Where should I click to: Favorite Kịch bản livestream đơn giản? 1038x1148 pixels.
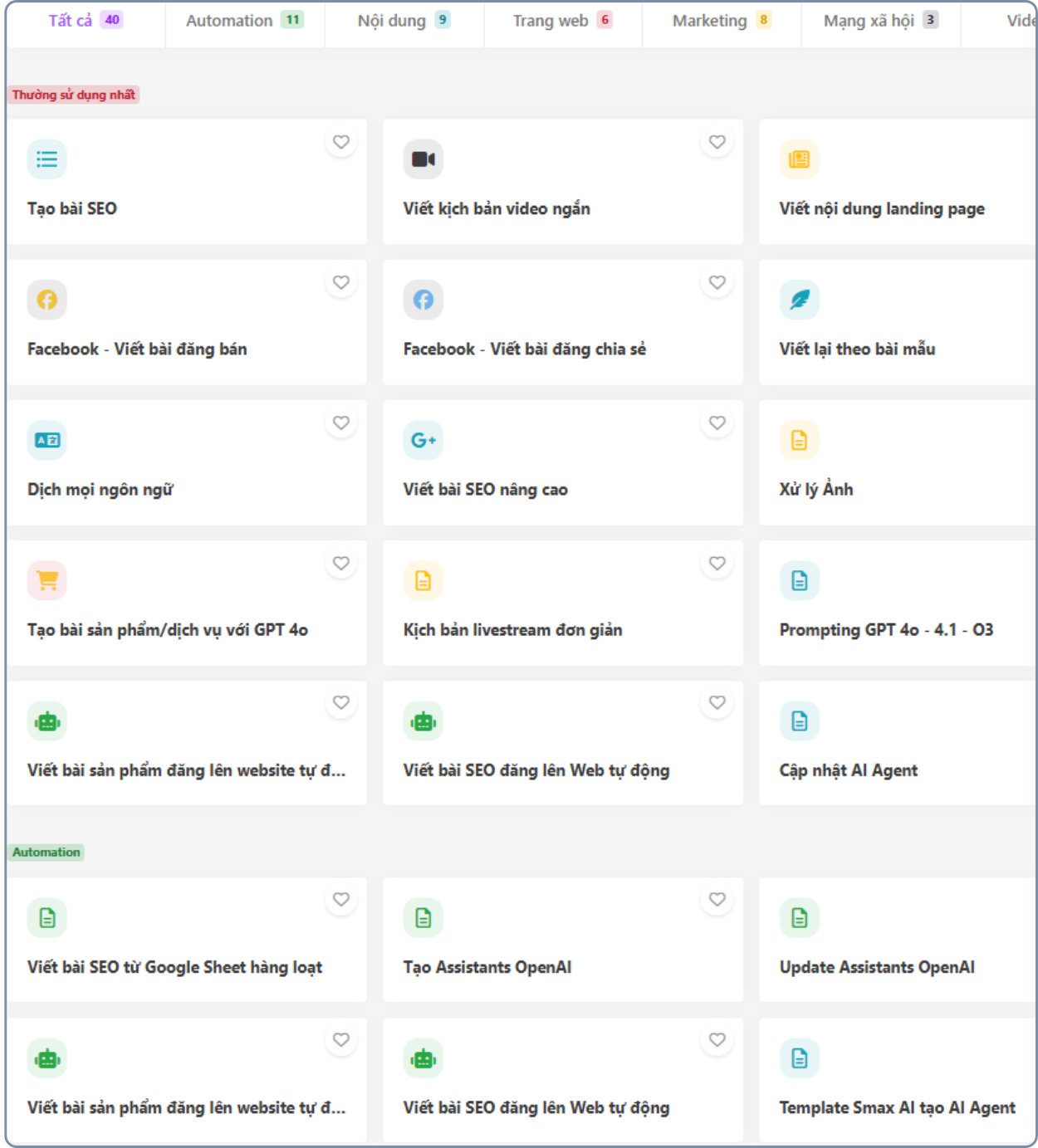coord(717,563)
